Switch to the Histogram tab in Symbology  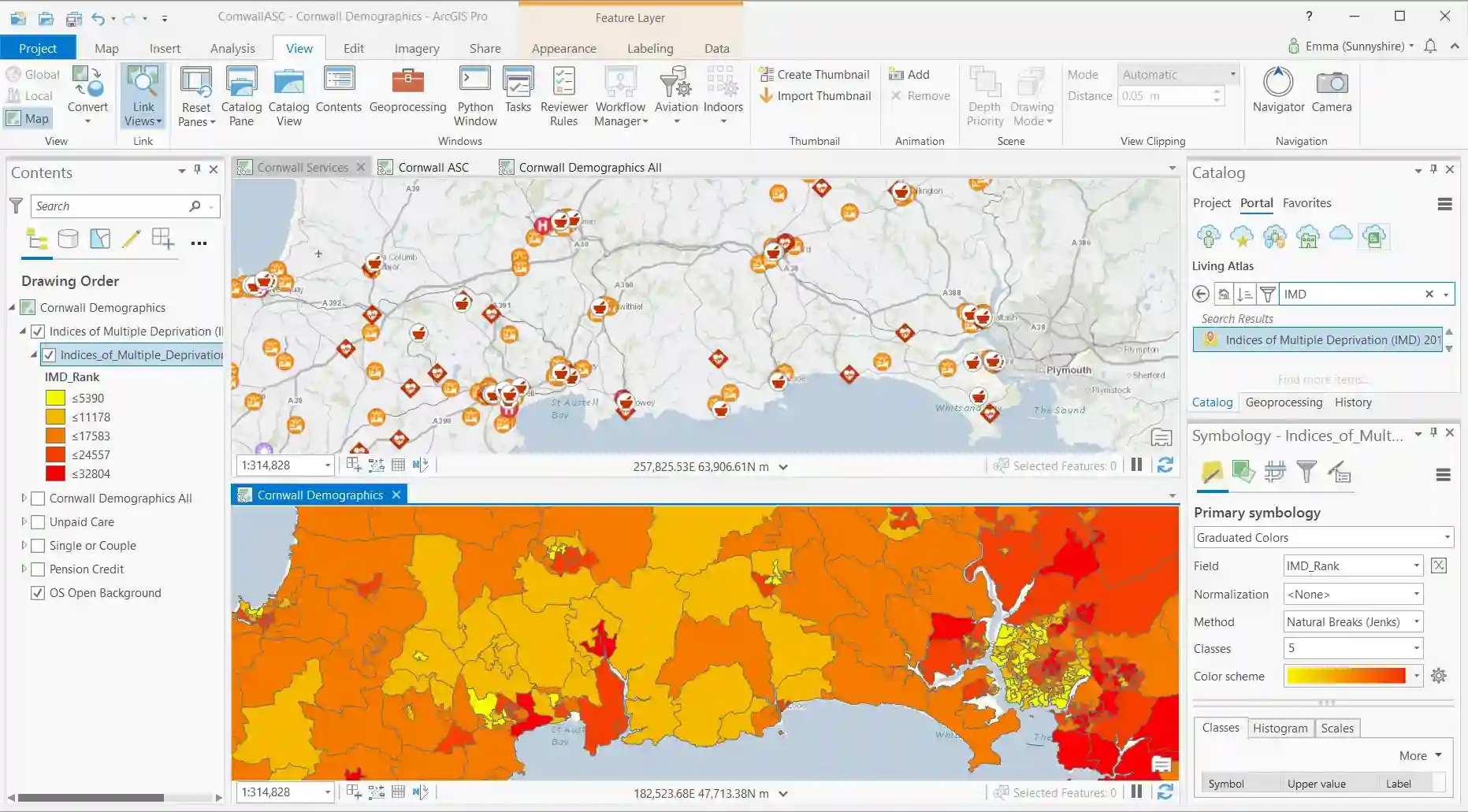pyautogui.click(x=1280, y=728)
